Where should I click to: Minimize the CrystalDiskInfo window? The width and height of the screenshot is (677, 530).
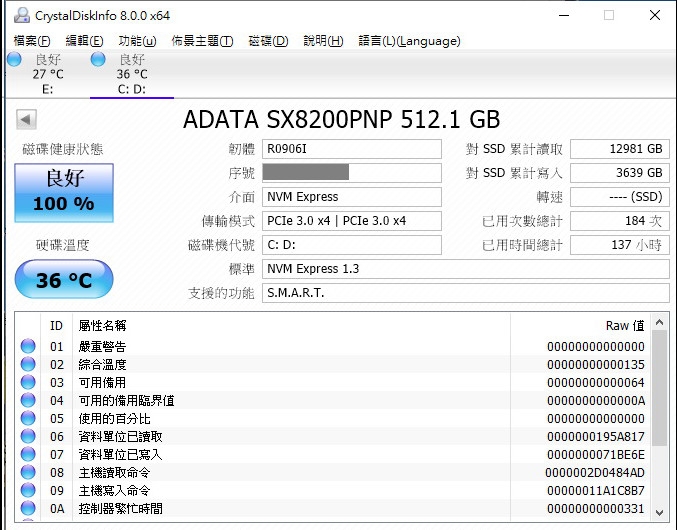coord(564,16)
